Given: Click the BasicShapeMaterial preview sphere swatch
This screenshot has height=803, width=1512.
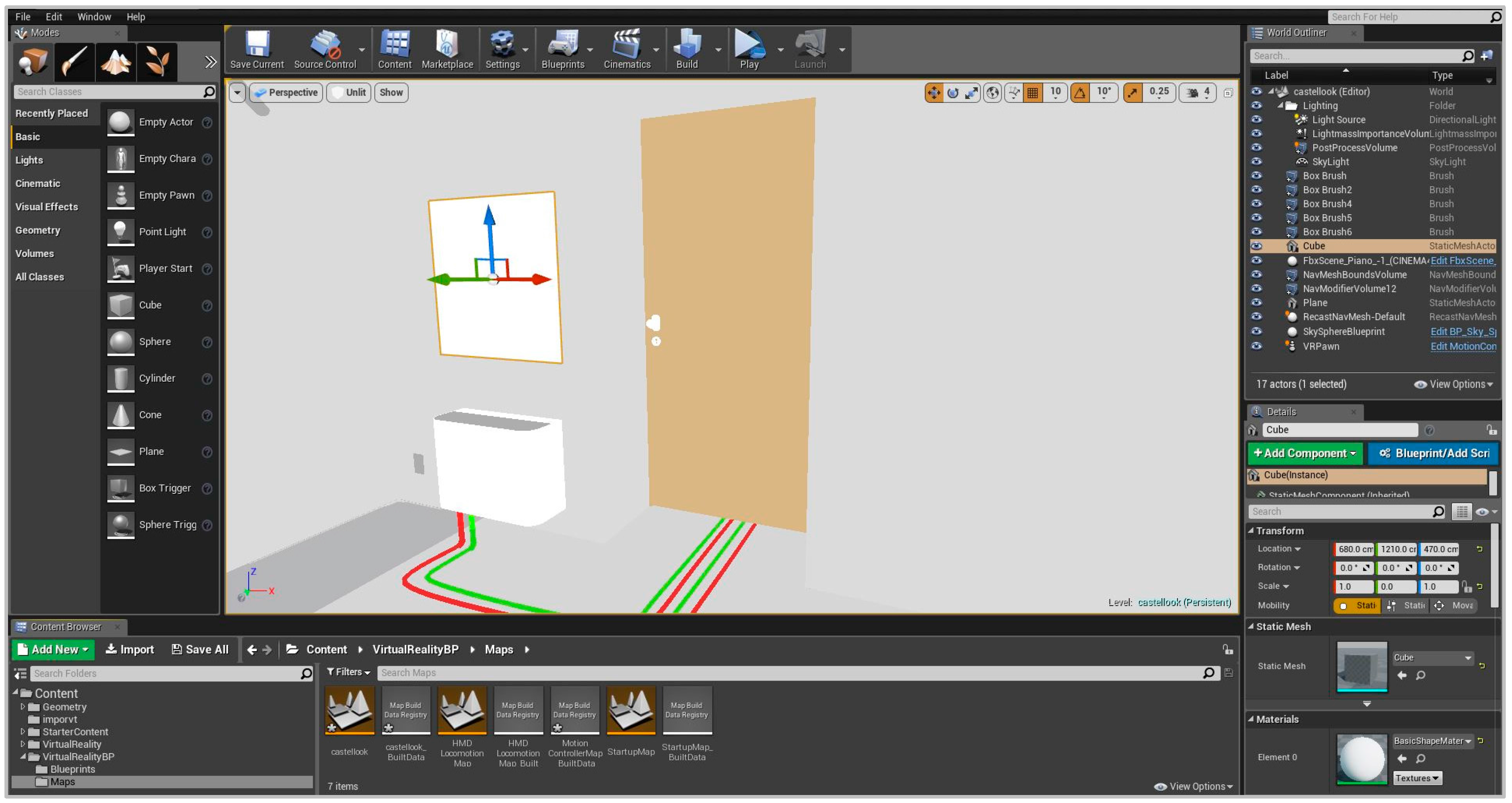Looking at the screenshot, I should point(1361,758).
